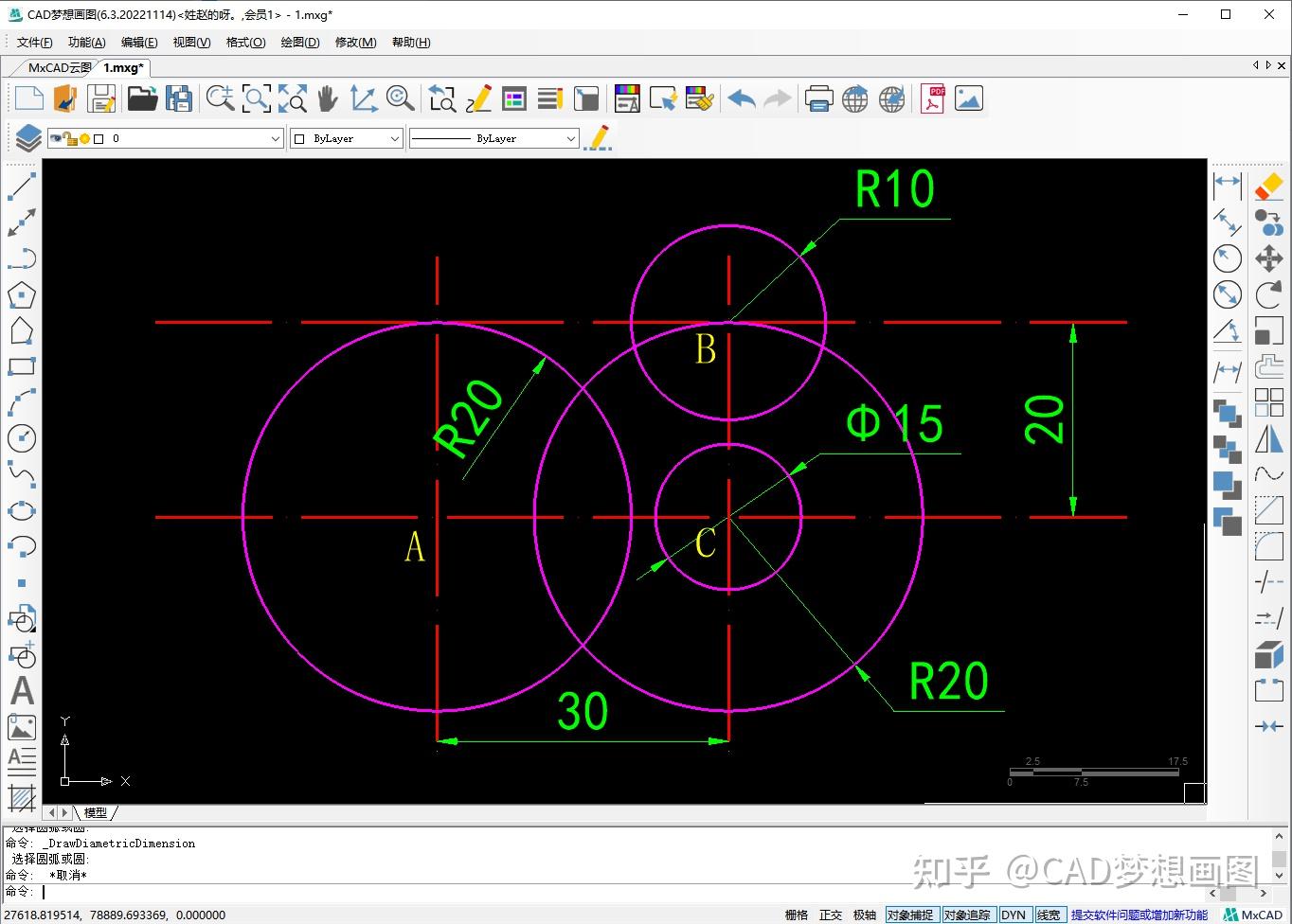The height and width of the screenshot is (924, 1292).
Task: Open the 功能(A) menu
Action: click(x=86, y=42)
